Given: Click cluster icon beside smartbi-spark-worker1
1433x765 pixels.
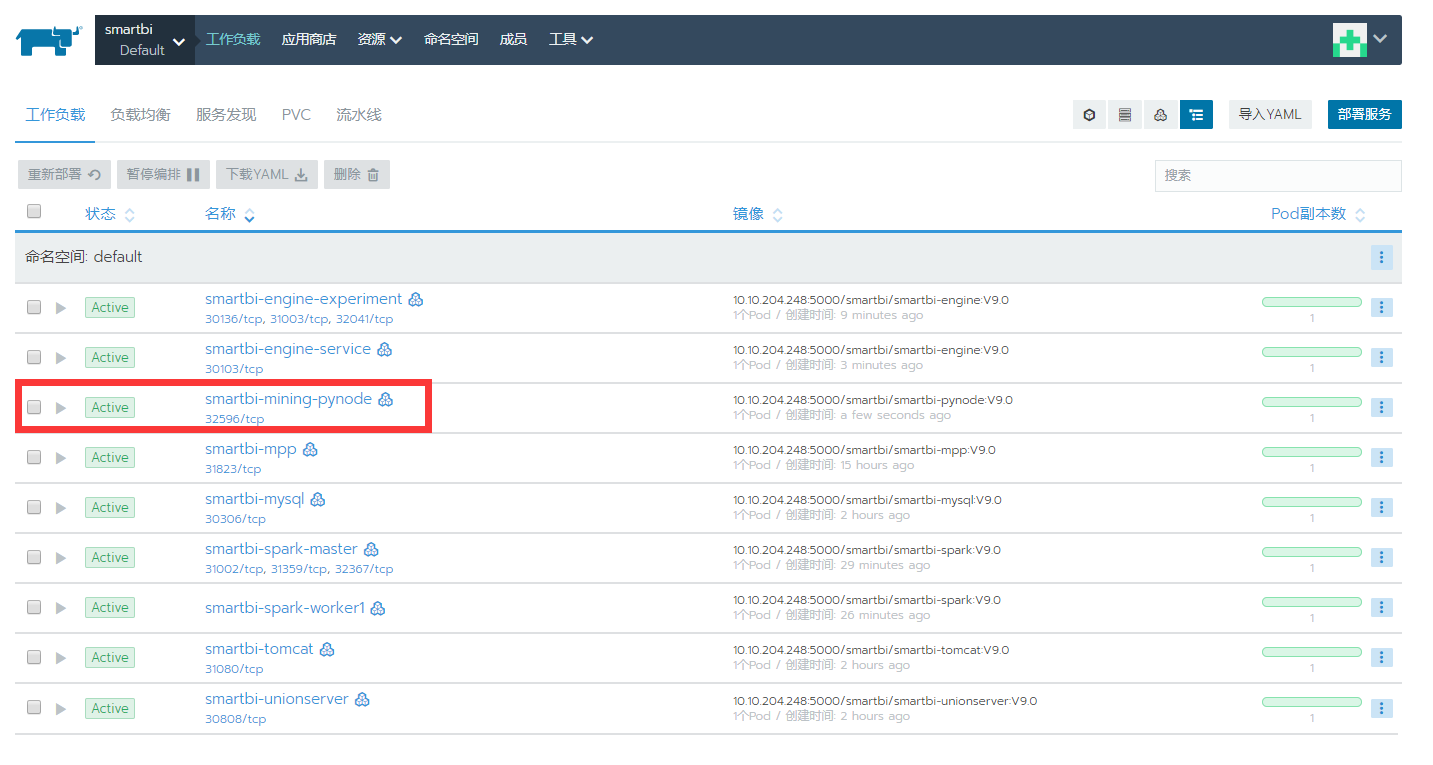Looking at the screenshot, I should (378, 608).
